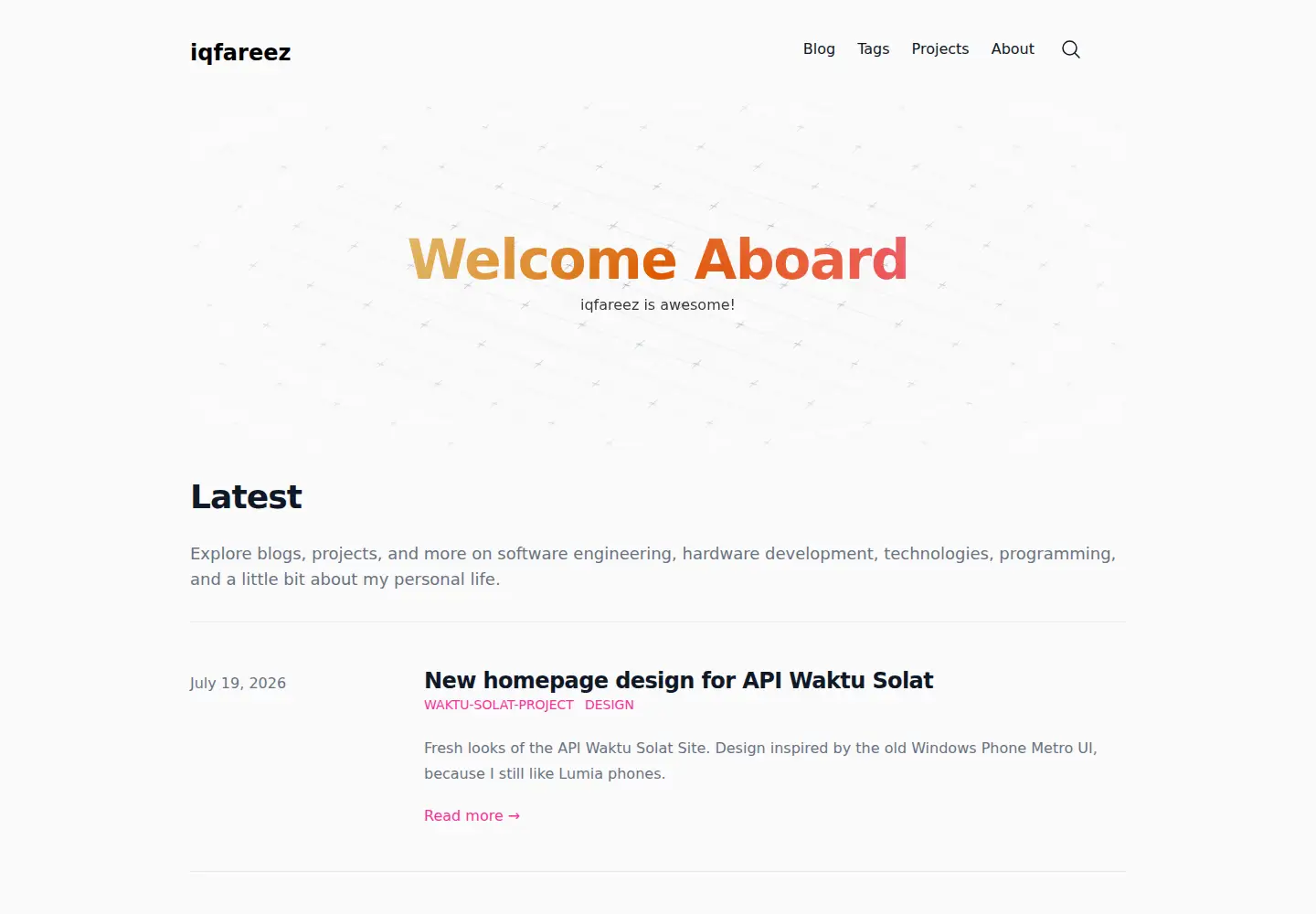Navigate to Projects
This screenshot has width=1316, height=914.
click(x=939, y=49)
